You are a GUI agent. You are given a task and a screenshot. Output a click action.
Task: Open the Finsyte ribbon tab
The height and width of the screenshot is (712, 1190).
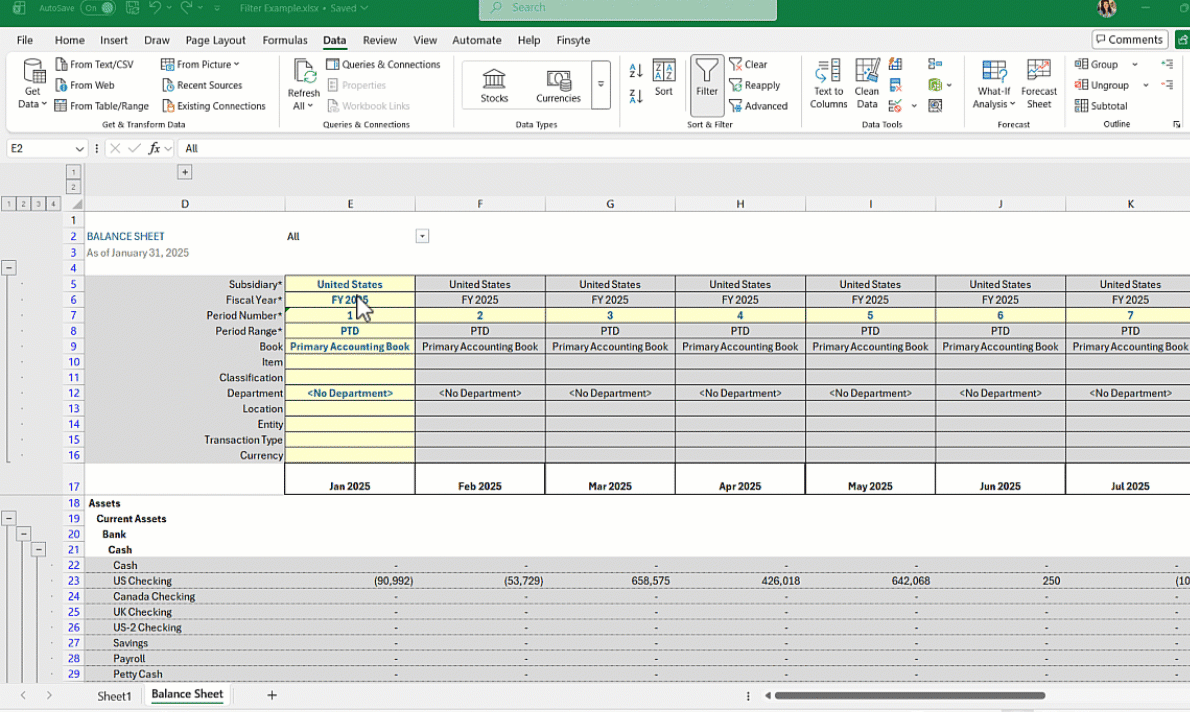click(x=573, y=40)
